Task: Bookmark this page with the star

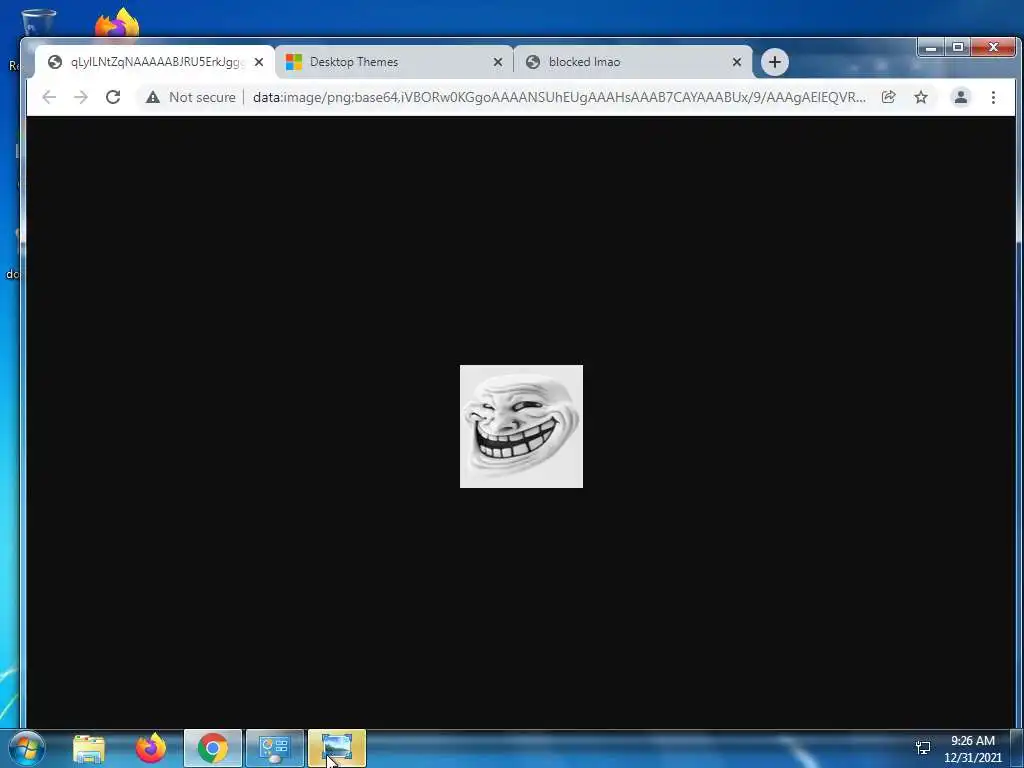Action: 921,97
